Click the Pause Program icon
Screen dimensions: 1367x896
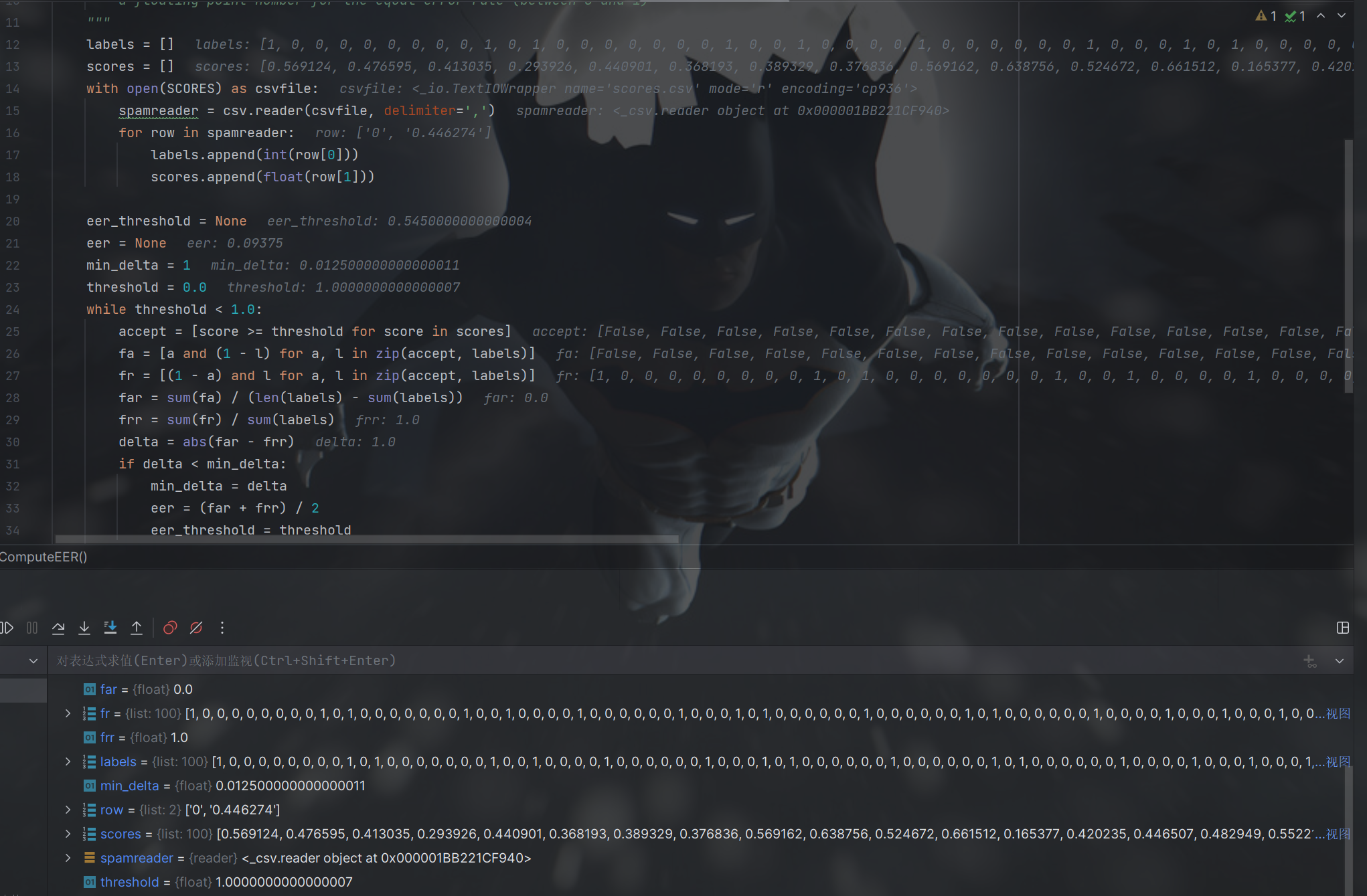pyautogui.click(x=32, y=628)
